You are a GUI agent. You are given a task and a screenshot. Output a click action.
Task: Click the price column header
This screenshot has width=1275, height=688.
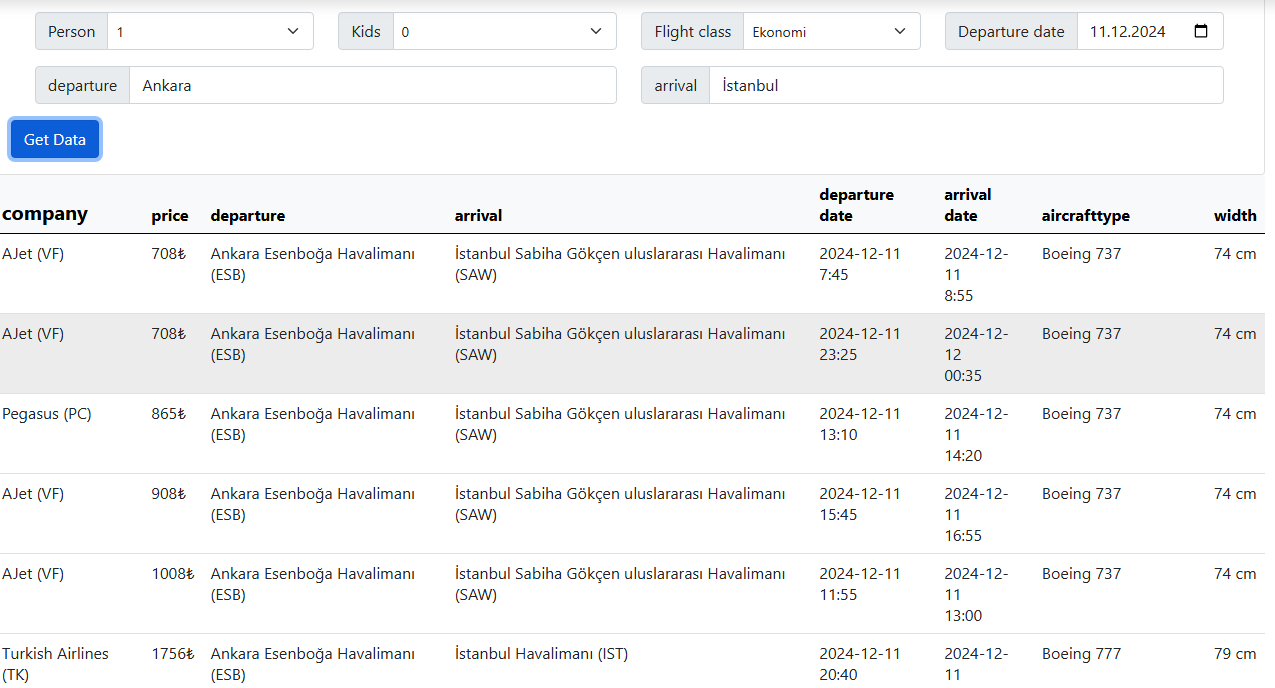coord(170,216)
